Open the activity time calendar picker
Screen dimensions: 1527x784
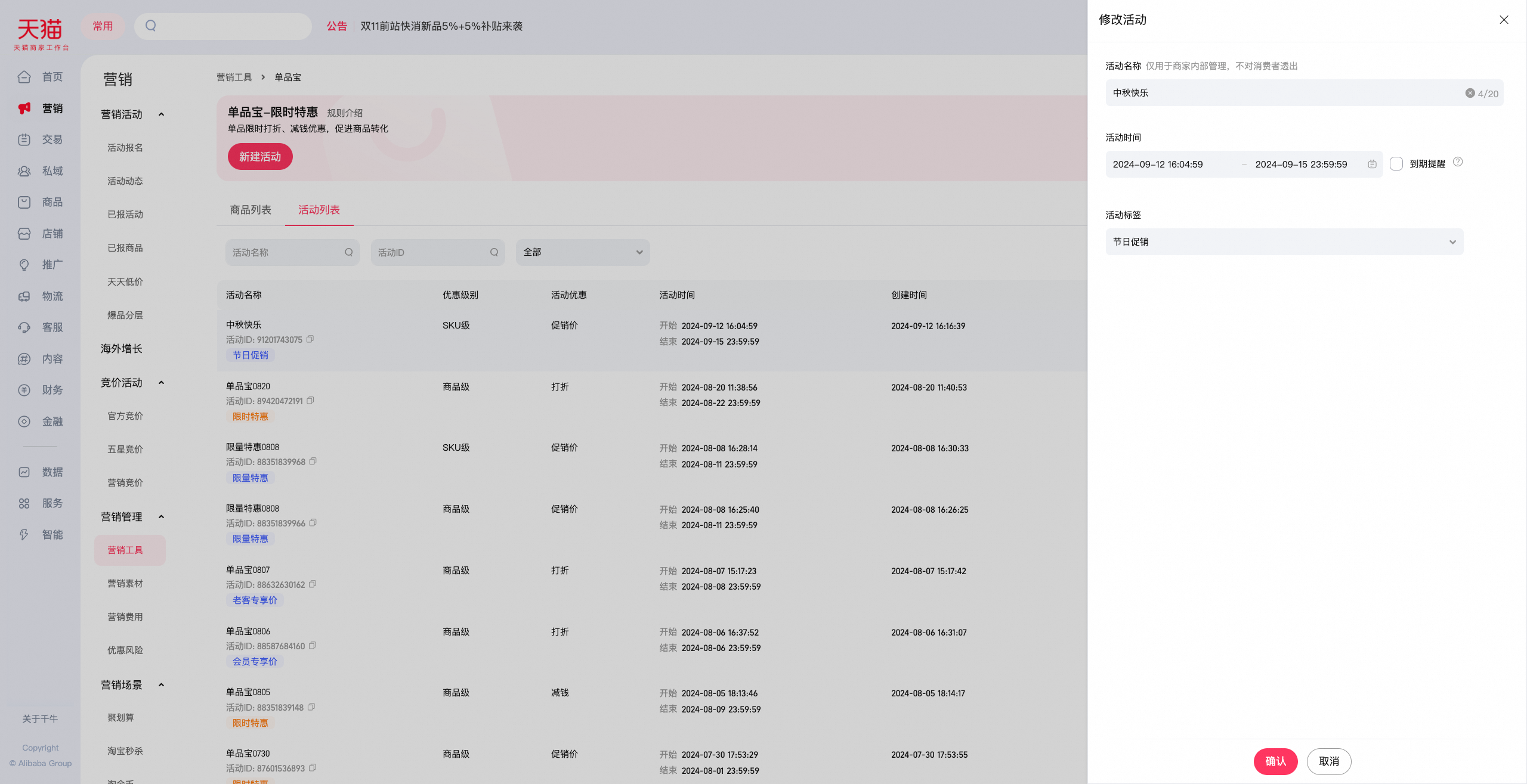tap(1372, 164)
